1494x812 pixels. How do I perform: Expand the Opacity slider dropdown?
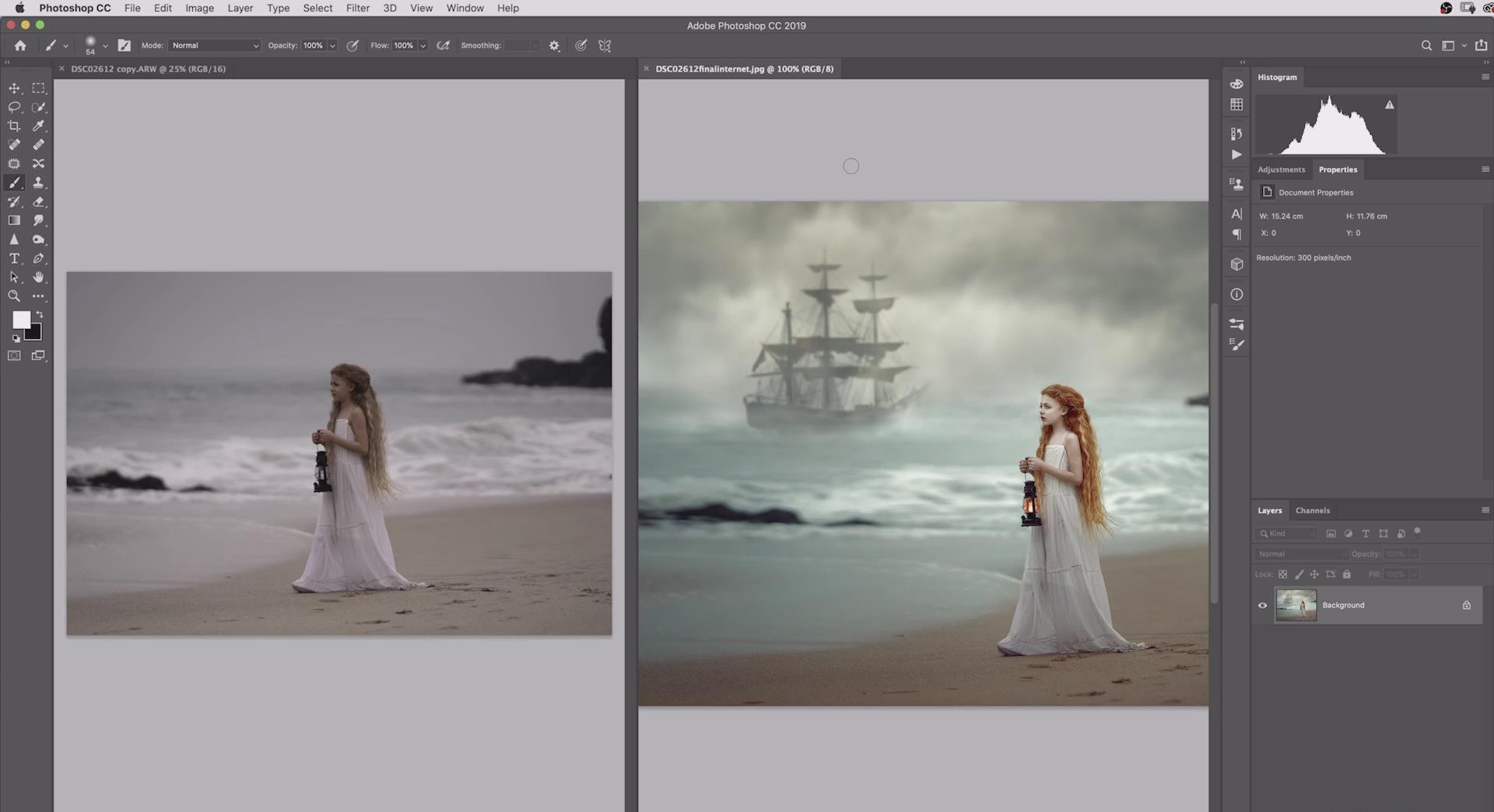[332, 46]
